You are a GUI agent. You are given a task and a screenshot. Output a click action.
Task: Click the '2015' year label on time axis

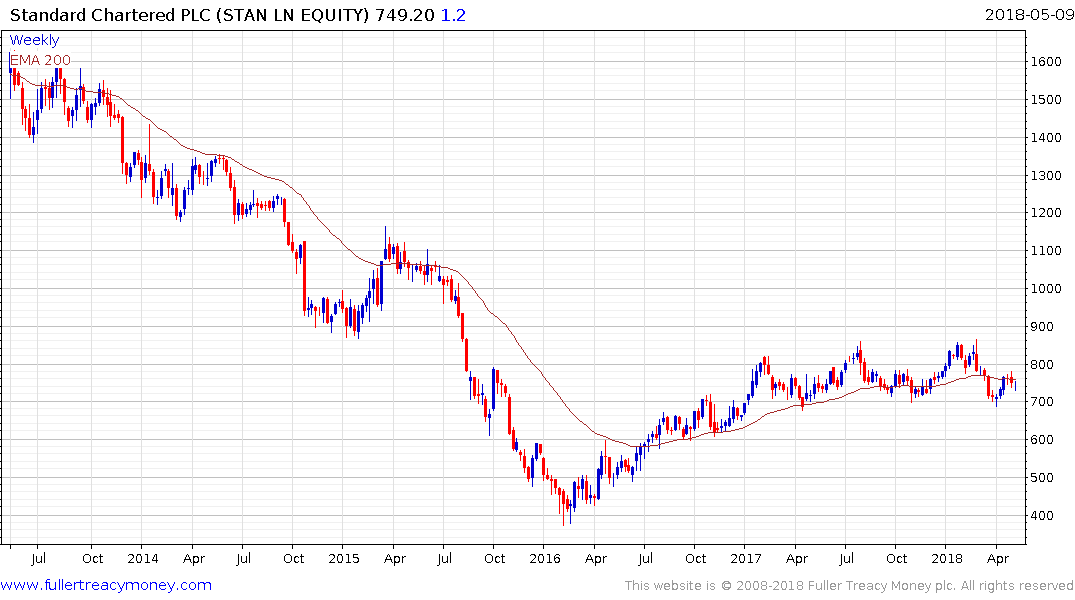coord(343,558)
